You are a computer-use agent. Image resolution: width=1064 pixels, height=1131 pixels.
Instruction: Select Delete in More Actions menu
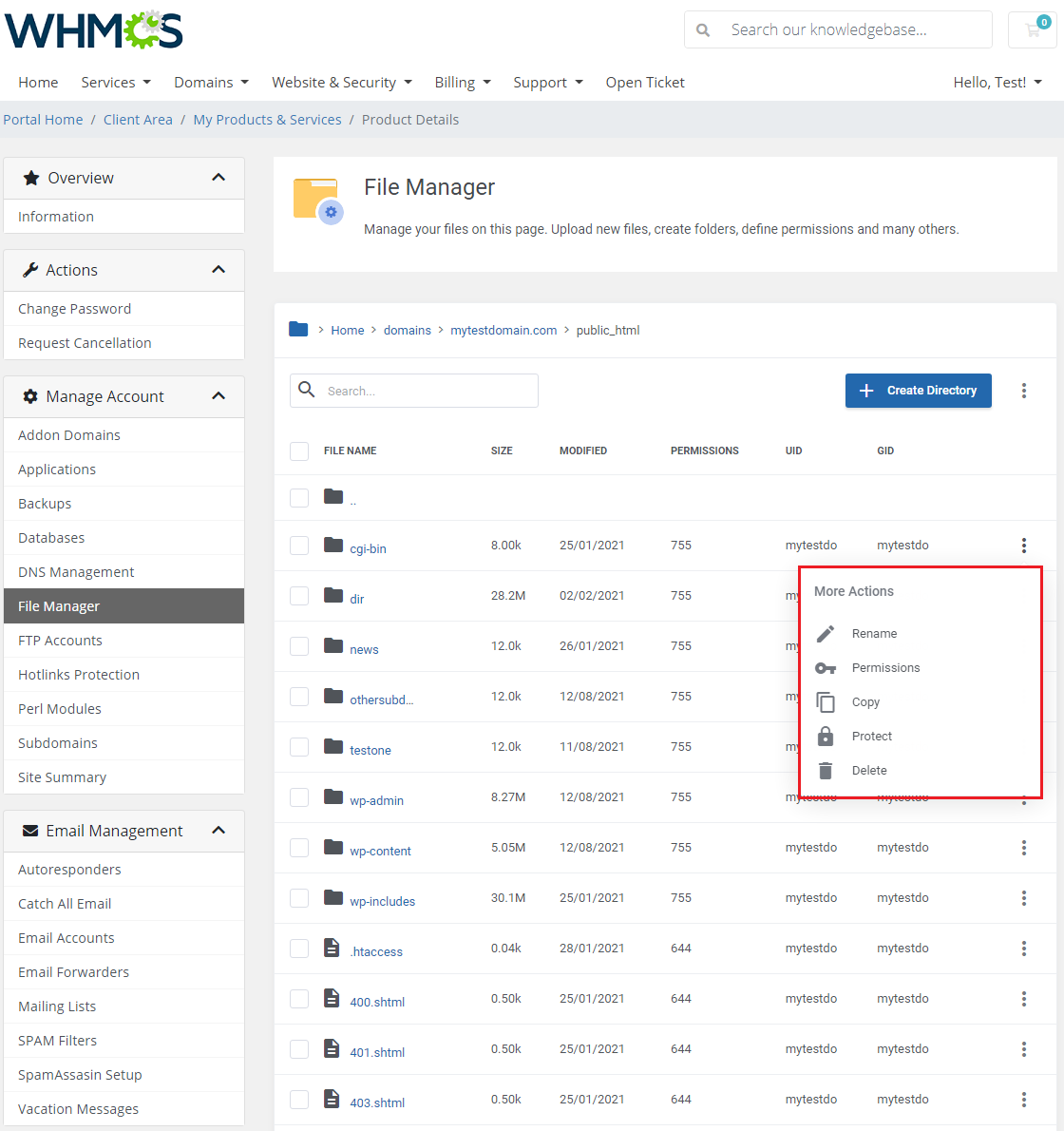[x=869, y=771]
